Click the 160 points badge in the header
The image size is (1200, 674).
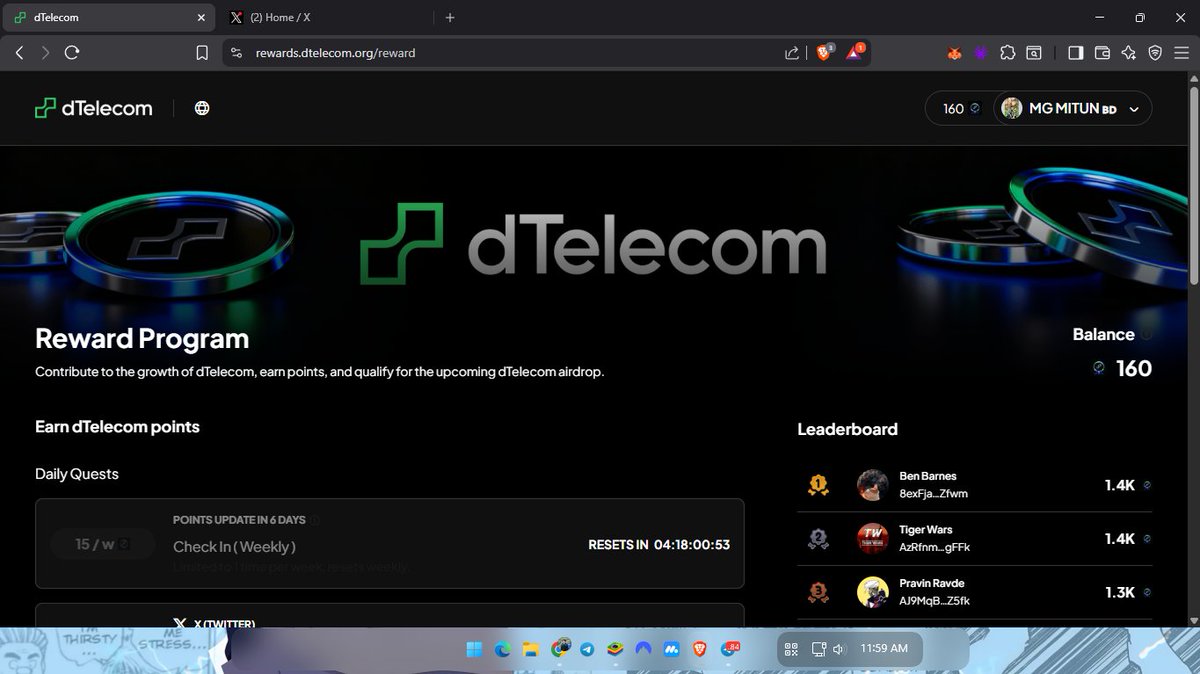(960, 108)
